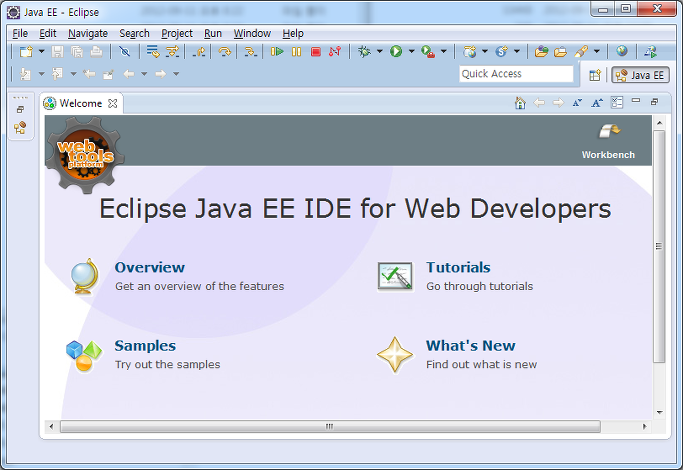Maximize the Welcome view panel
The width and height of the screenshot is (683, 470).
point(654,102)
